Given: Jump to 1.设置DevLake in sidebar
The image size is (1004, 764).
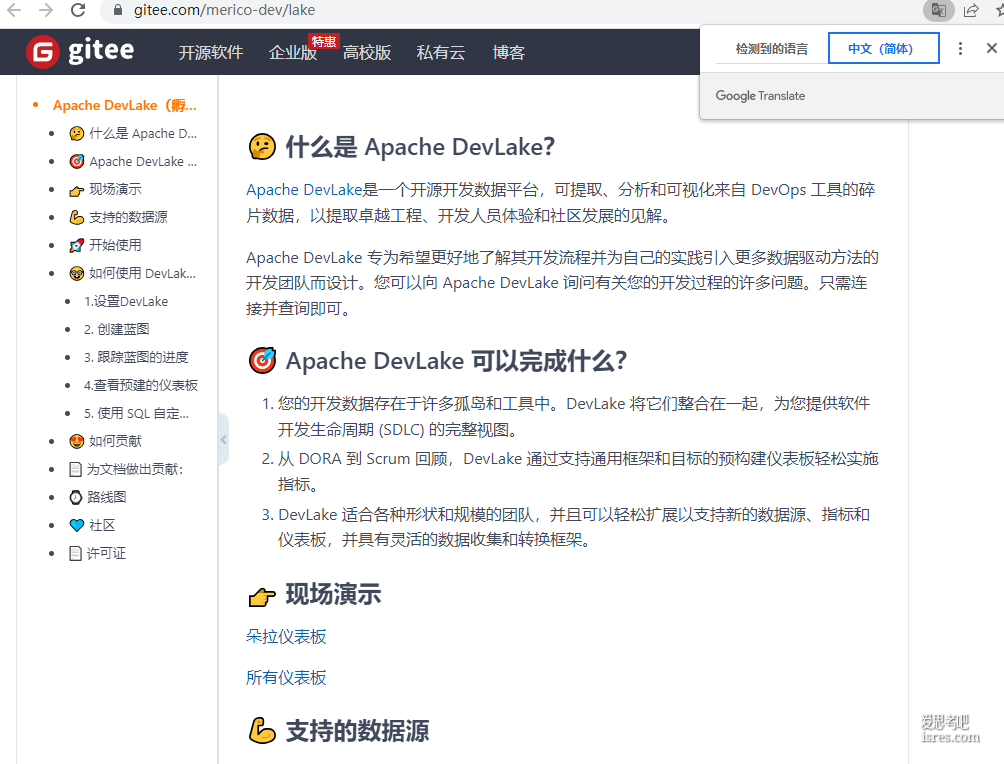Looking at the screenshot, I should tap(126, 302).
